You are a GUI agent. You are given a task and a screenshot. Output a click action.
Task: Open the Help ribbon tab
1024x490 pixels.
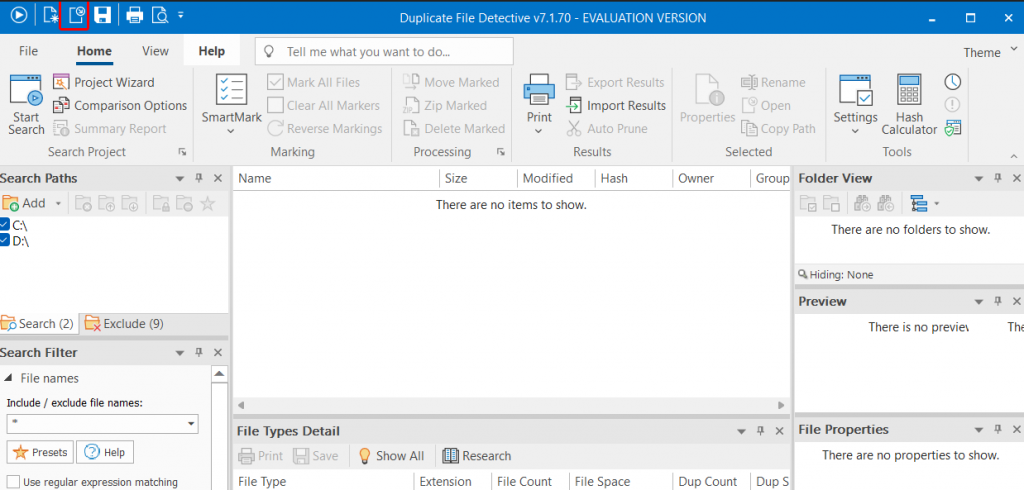click(x=212, y=51)
